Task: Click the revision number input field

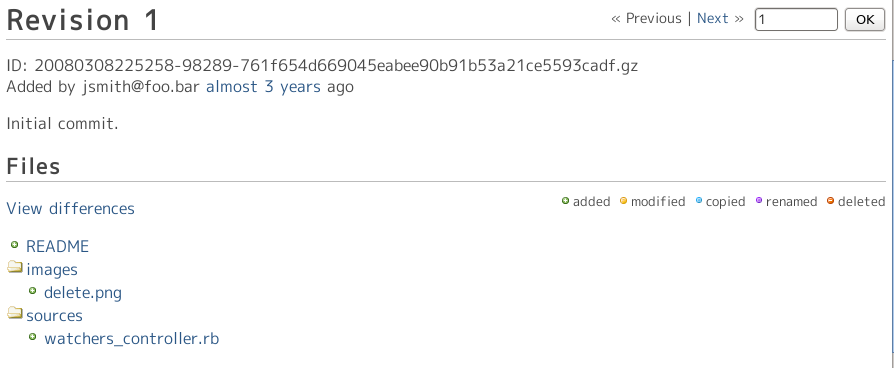Action: pos(796,19)
